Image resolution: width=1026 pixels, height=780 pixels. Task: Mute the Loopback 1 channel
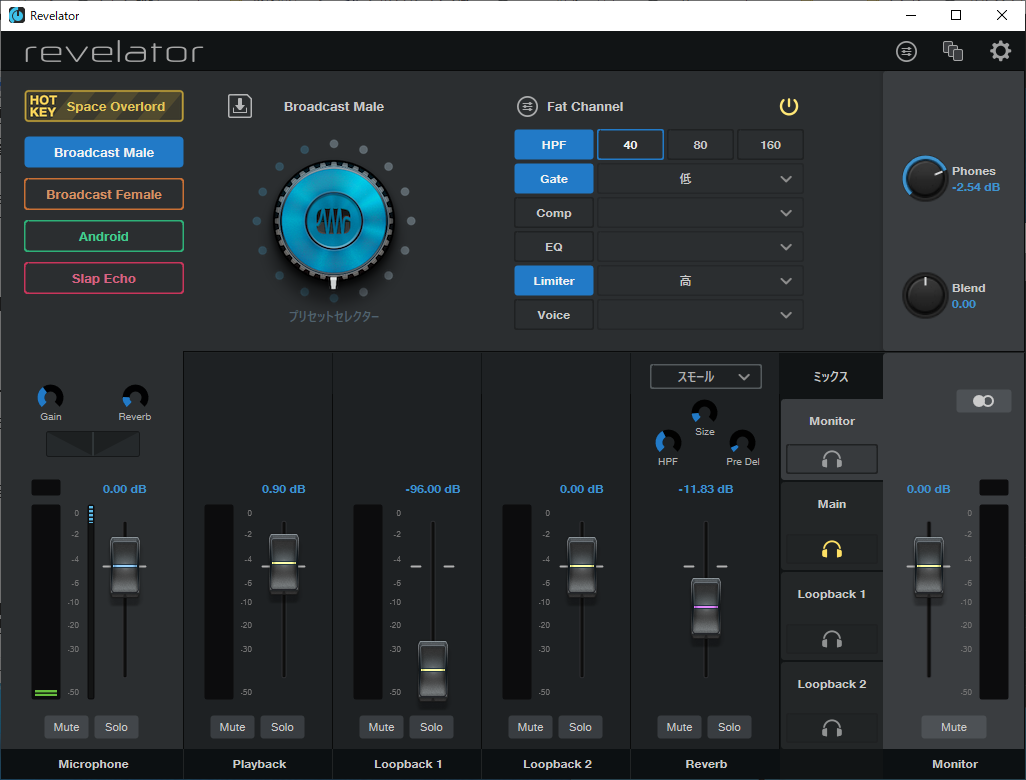(x=381, y=727)
